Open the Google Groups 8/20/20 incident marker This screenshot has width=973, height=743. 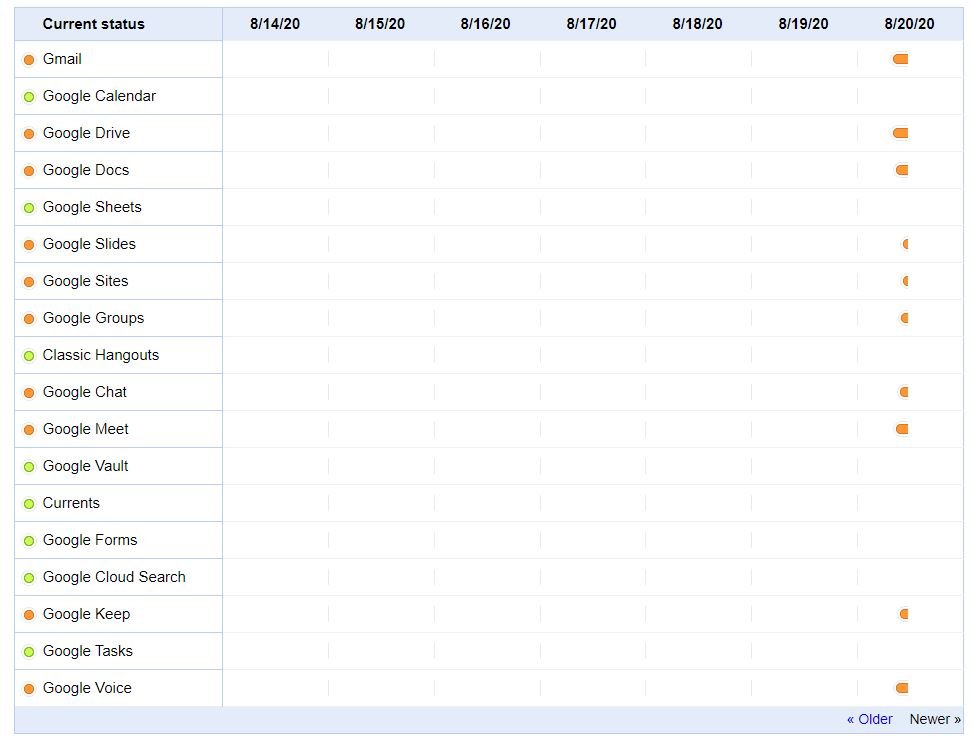(x=905, y=318)
